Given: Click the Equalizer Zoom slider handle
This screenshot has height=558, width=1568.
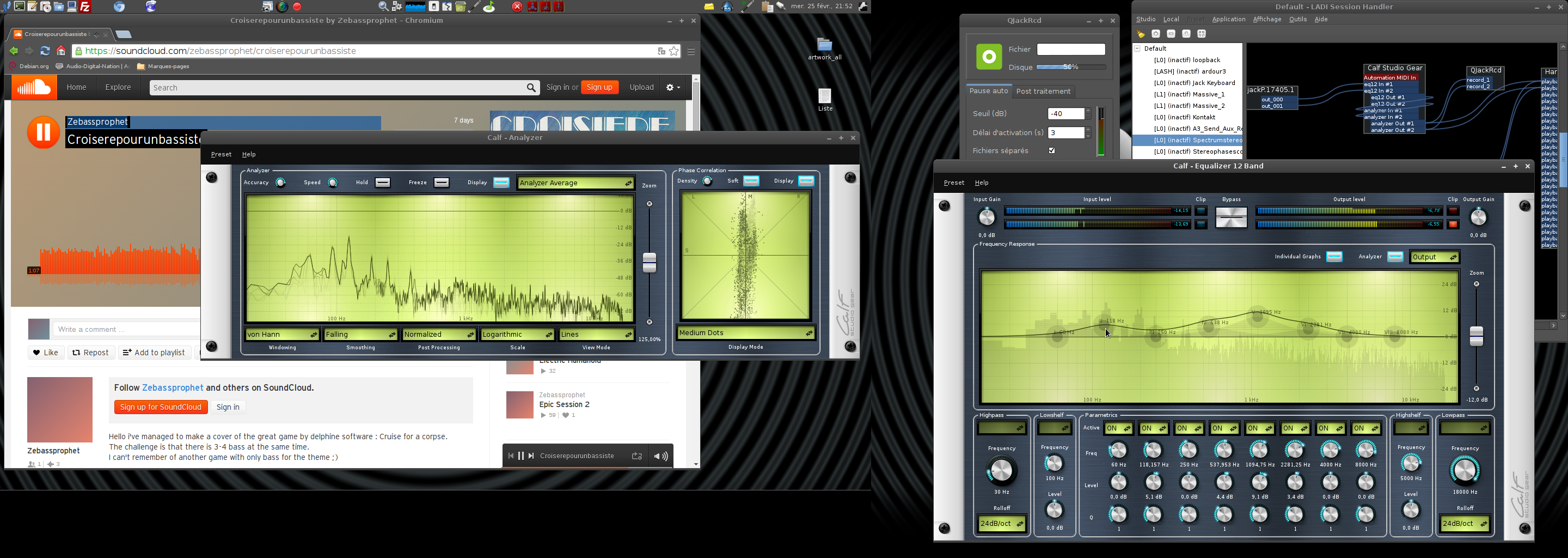Looking at the screenshot, I should 1476,336.
